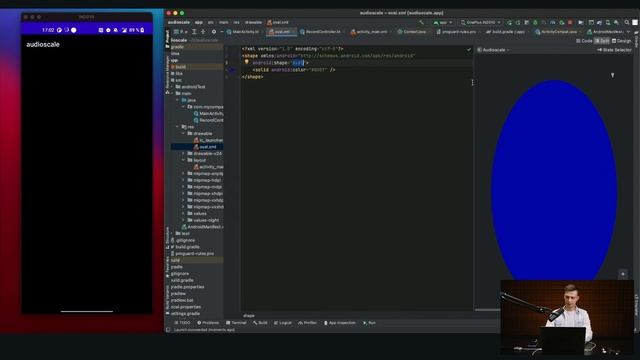The height and width of the screenshot is (360, 640).
Task: Click the blue color gutter swatch
Action: (232, 70)
